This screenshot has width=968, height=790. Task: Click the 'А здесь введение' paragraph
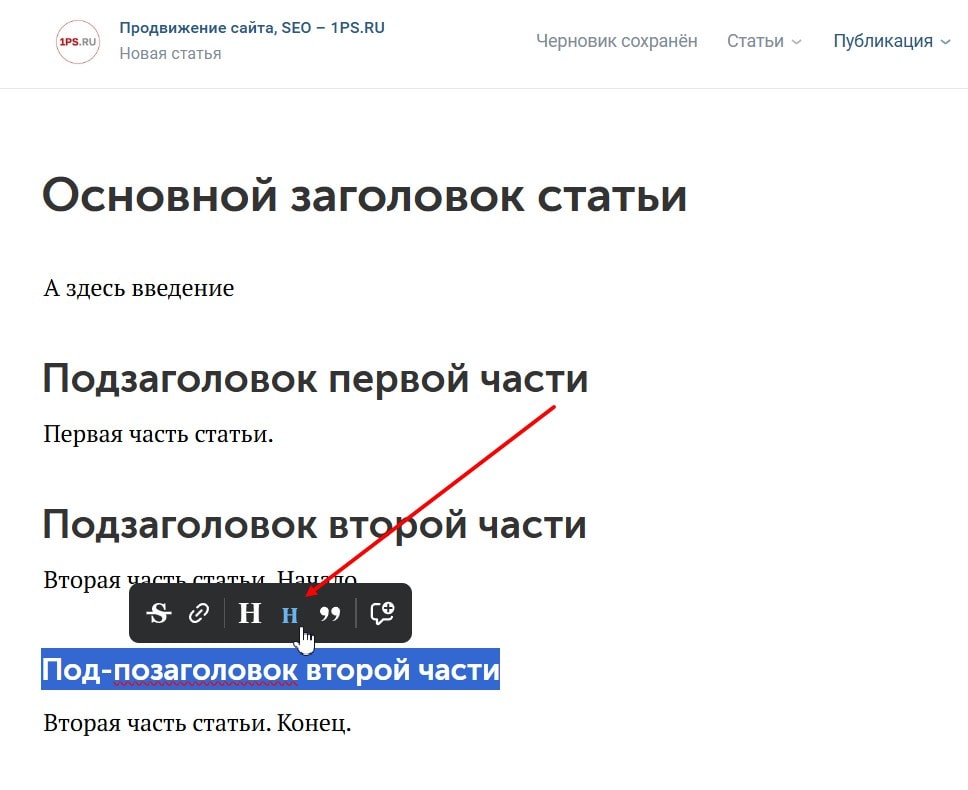[x=139, y=288]
